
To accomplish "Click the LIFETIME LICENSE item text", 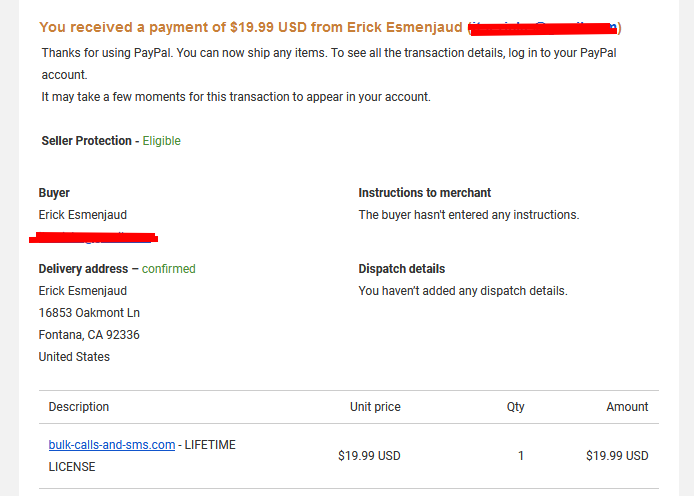I will pos(142,456).
